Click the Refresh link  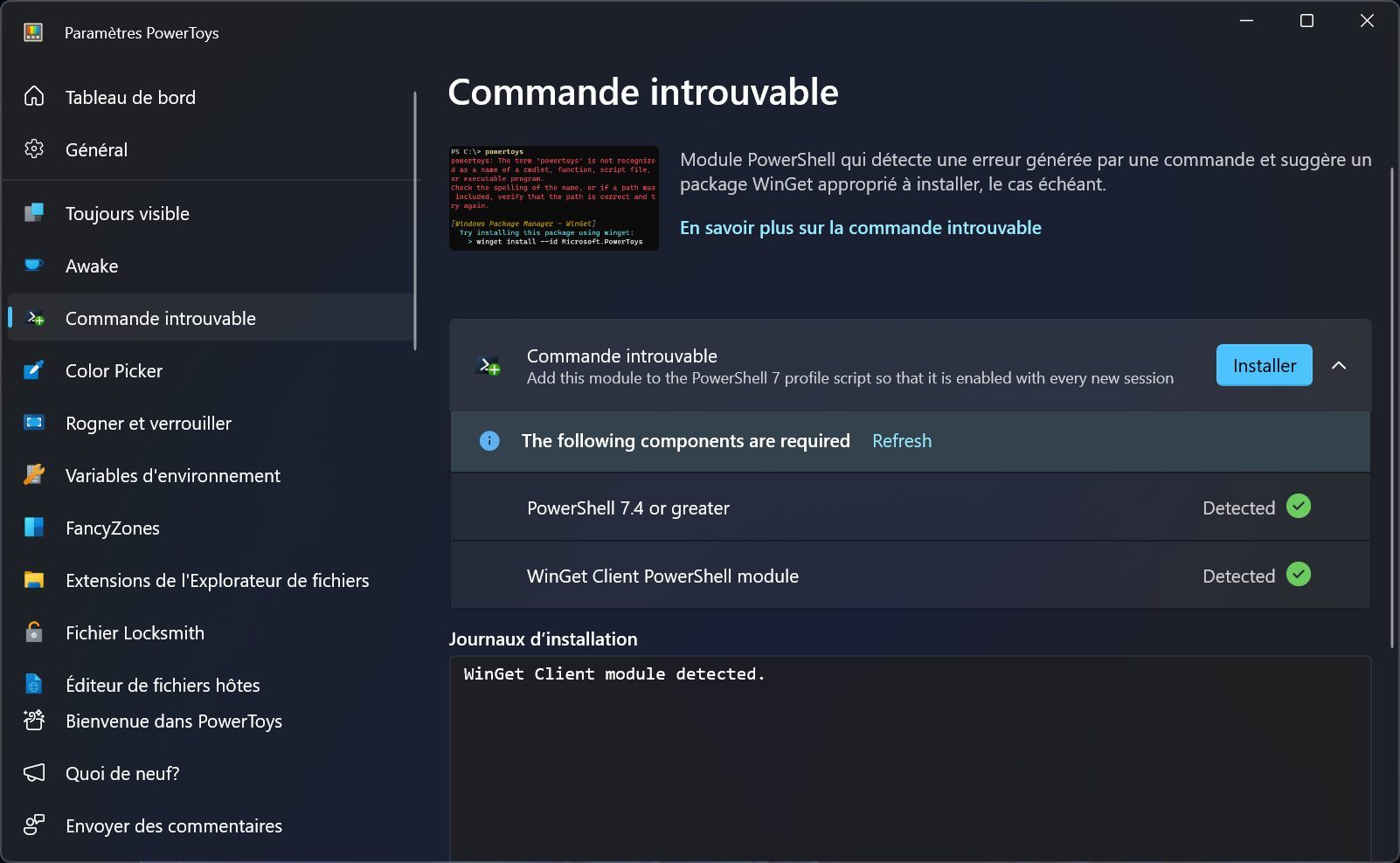[x=902, y=441]
